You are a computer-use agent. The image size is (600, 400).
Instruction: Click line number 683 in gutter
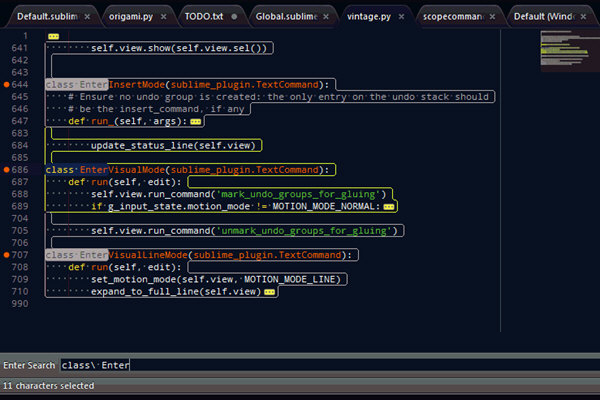[x=20, y=133]
